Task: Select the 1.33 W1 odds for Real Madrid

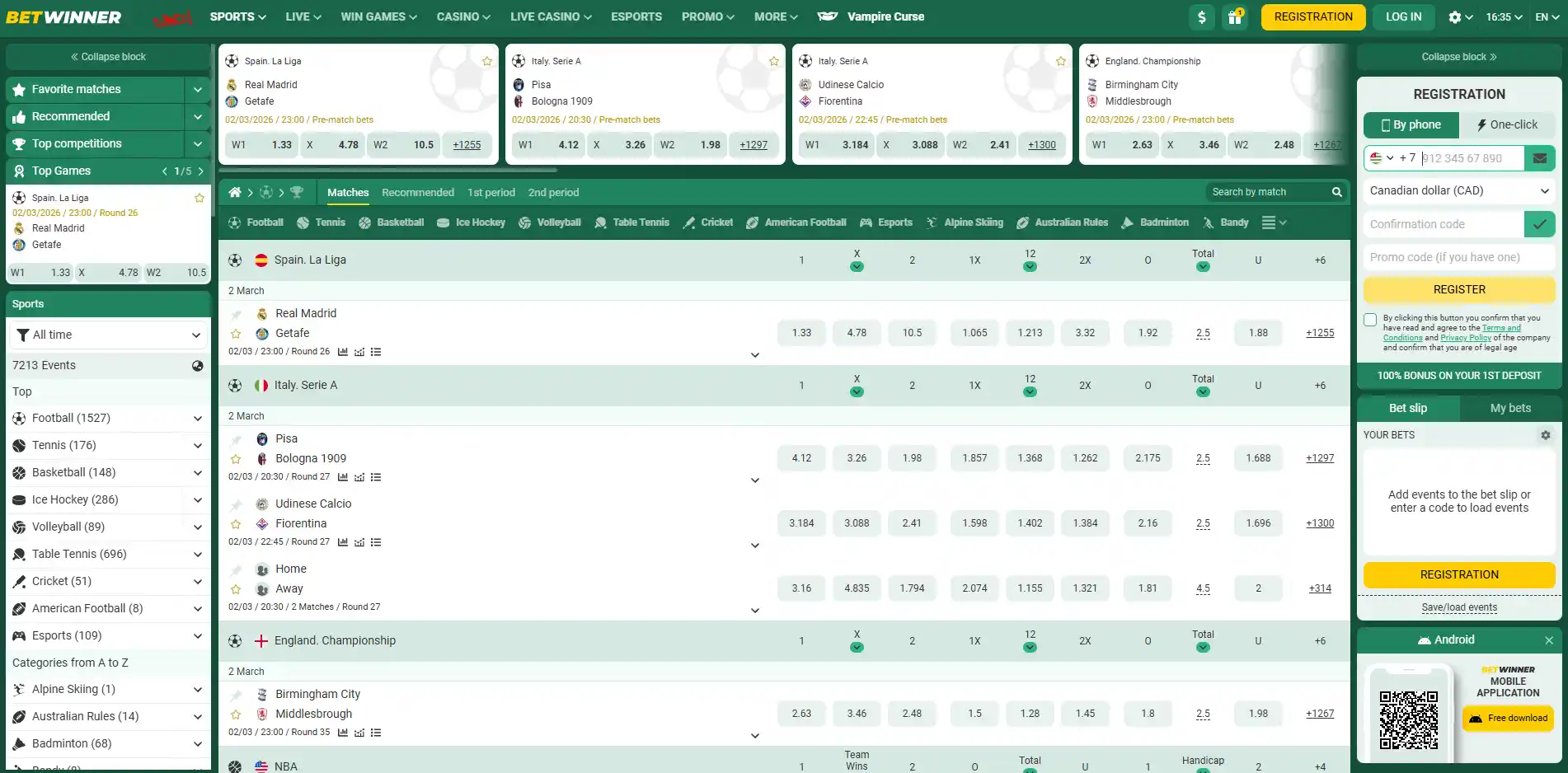Action: pyautogui.click(x=801, y=333)
